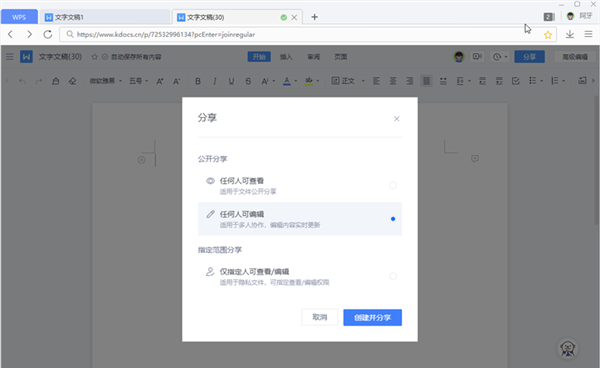Viewport: 600px width, 368px height.
Task: Open the browser hamburger menu
Action: (589, 34)
